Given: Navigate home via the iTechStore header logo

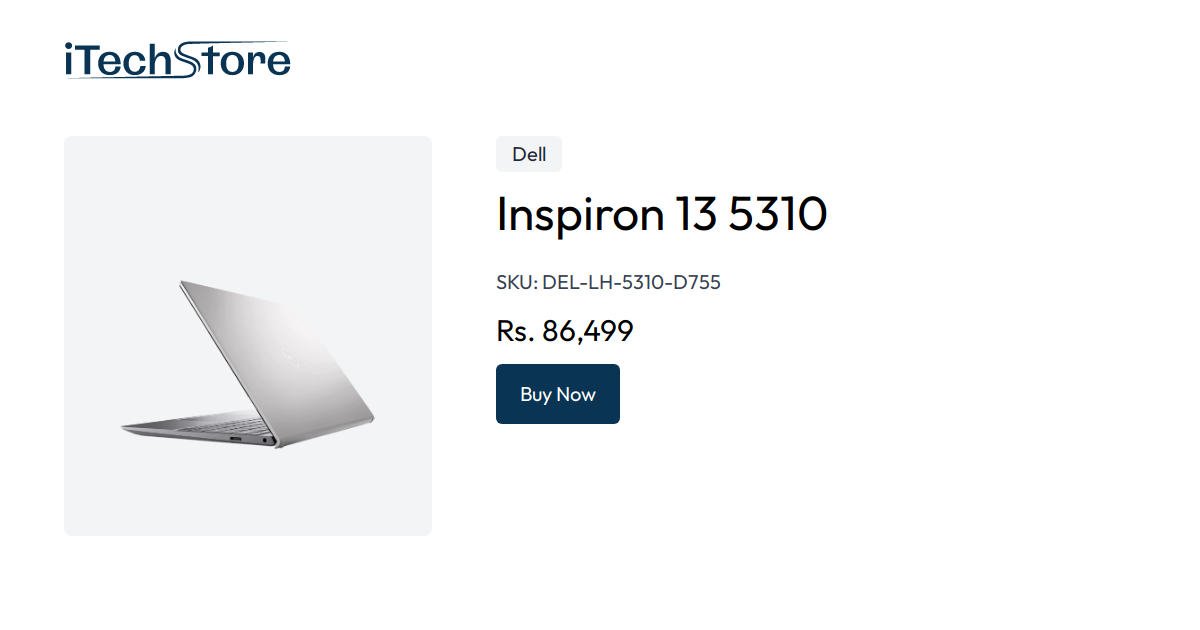Looking at the screenshot, I should click(176, 60).
